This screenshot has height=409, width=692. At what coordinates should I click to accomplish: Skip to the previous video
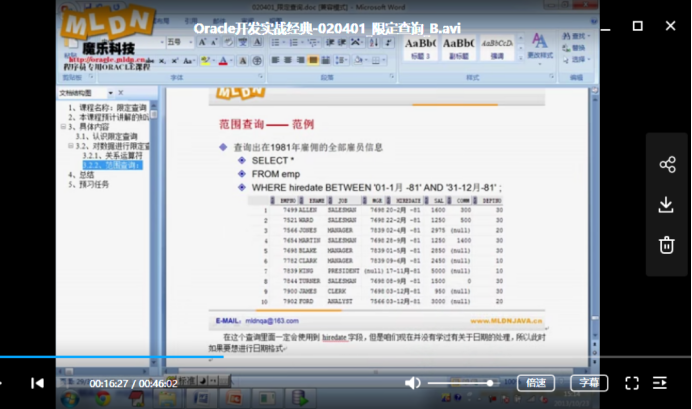pyautogui.click(x=37, y=383)
